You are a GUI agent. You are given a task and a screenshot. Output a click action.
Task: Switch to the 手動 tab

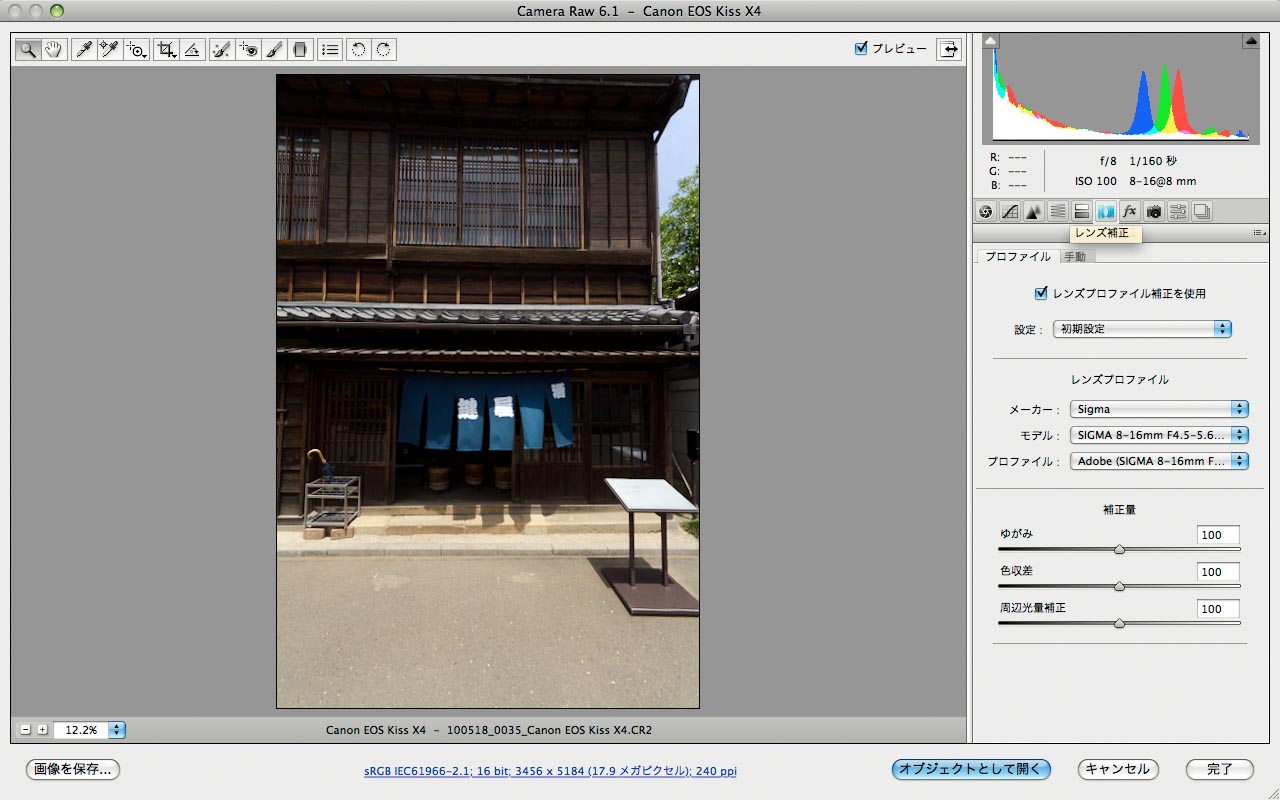[x=1077, y=256]
